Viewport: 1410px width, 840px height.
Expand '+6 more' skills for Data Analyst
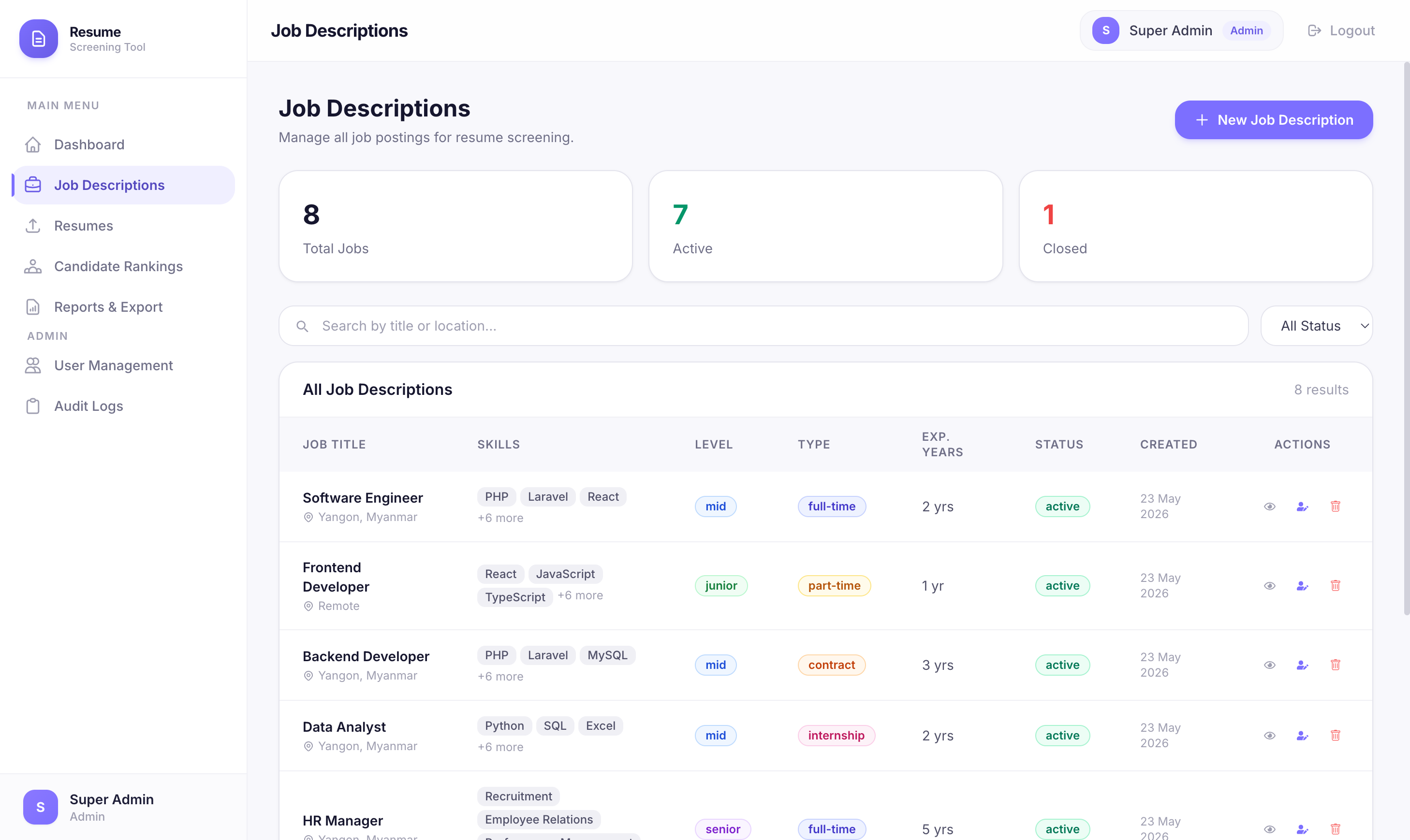tap(500, 747)
